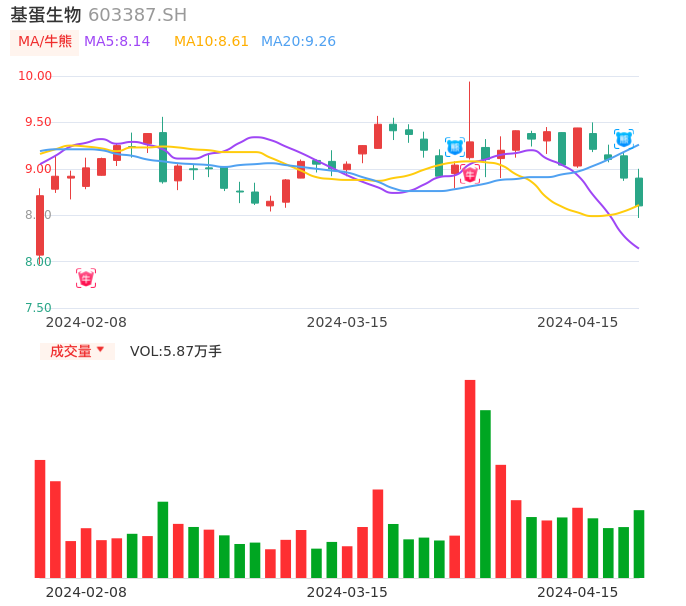Click the pink bull marker below February candles
The image size is (686, 606).
(86, 278)
